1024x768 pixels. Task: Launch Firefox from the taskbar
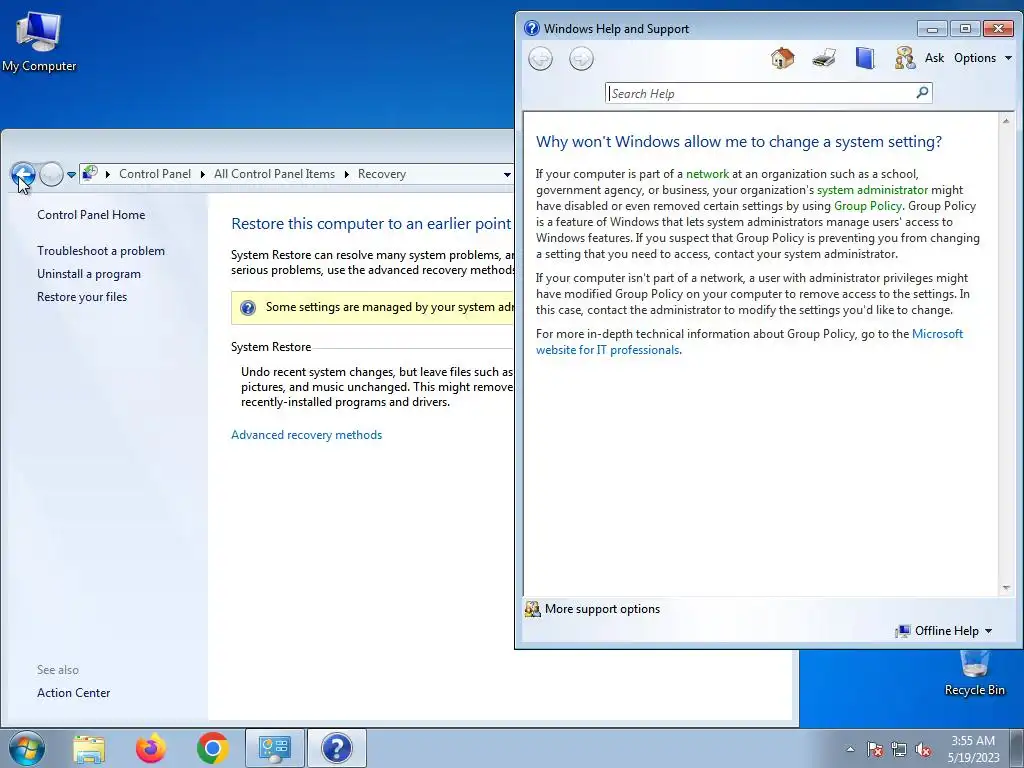pyautogui.click(x=151, y=748)
